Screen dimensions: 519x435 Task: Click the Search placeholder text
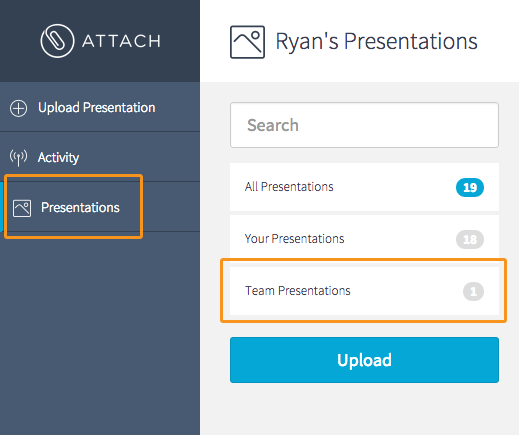click(273, 125)
